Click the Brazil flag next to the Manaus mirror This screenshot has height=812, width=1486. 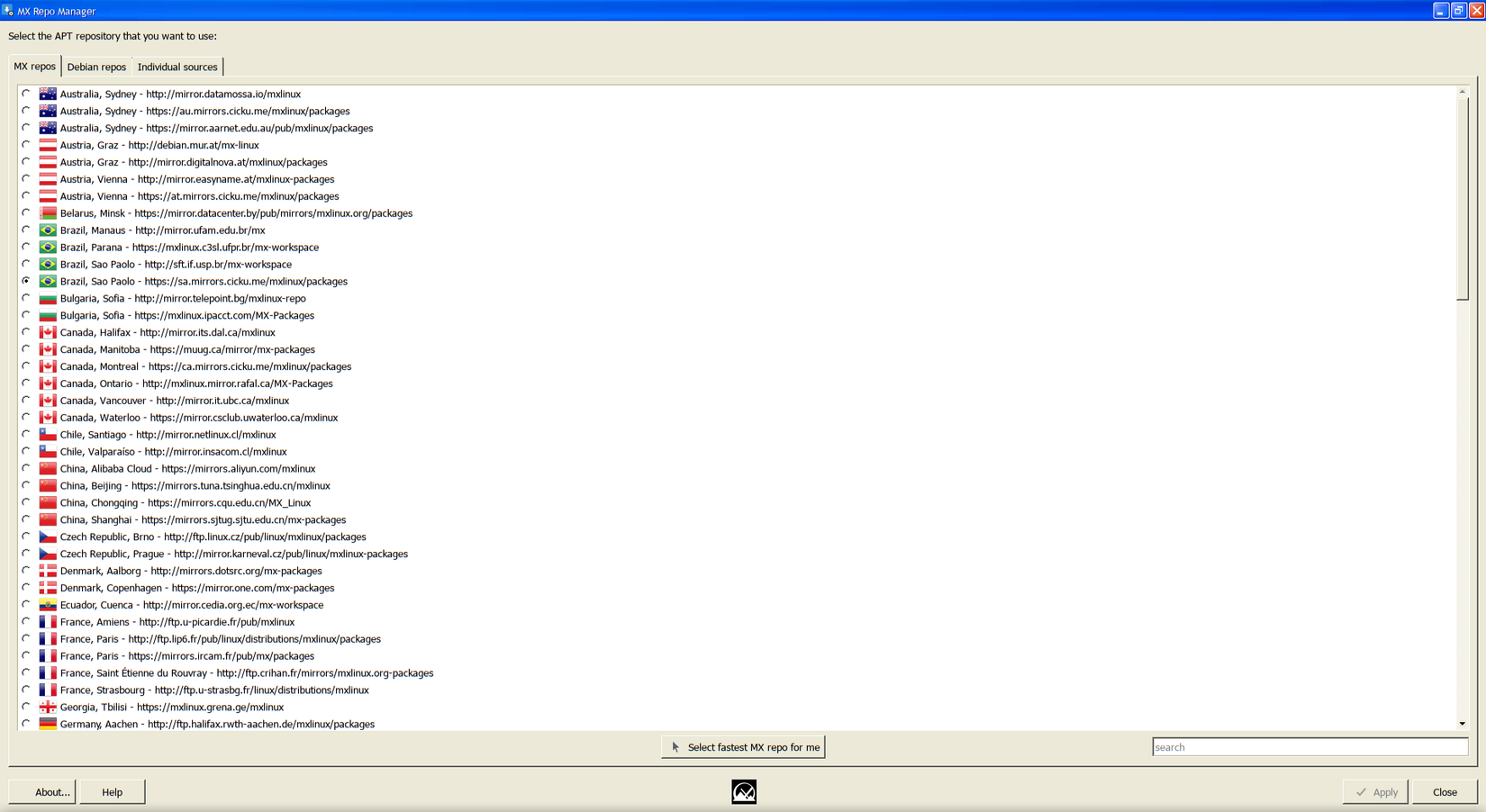(x=48, y=230)
